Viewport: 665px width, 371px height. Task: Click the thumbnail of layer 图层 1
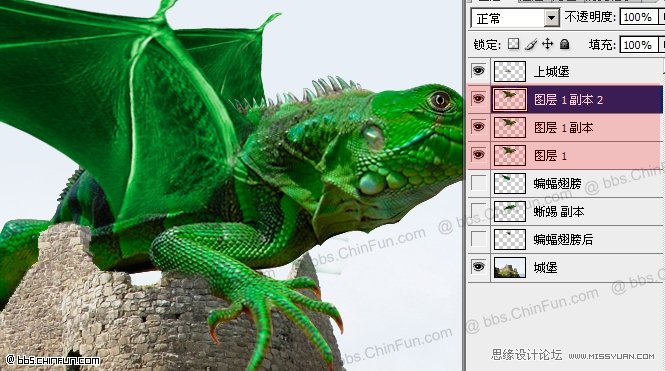pyautogui.click(x=510, y=155)
